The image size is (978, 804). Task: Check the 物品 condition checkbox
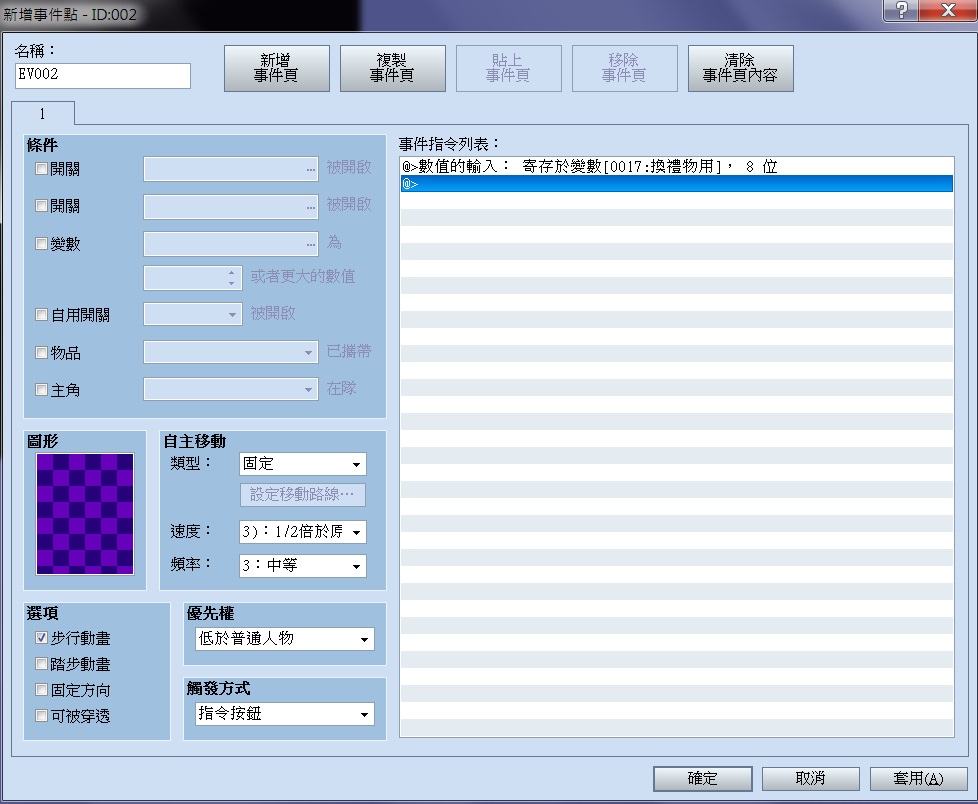click(41, 353)
